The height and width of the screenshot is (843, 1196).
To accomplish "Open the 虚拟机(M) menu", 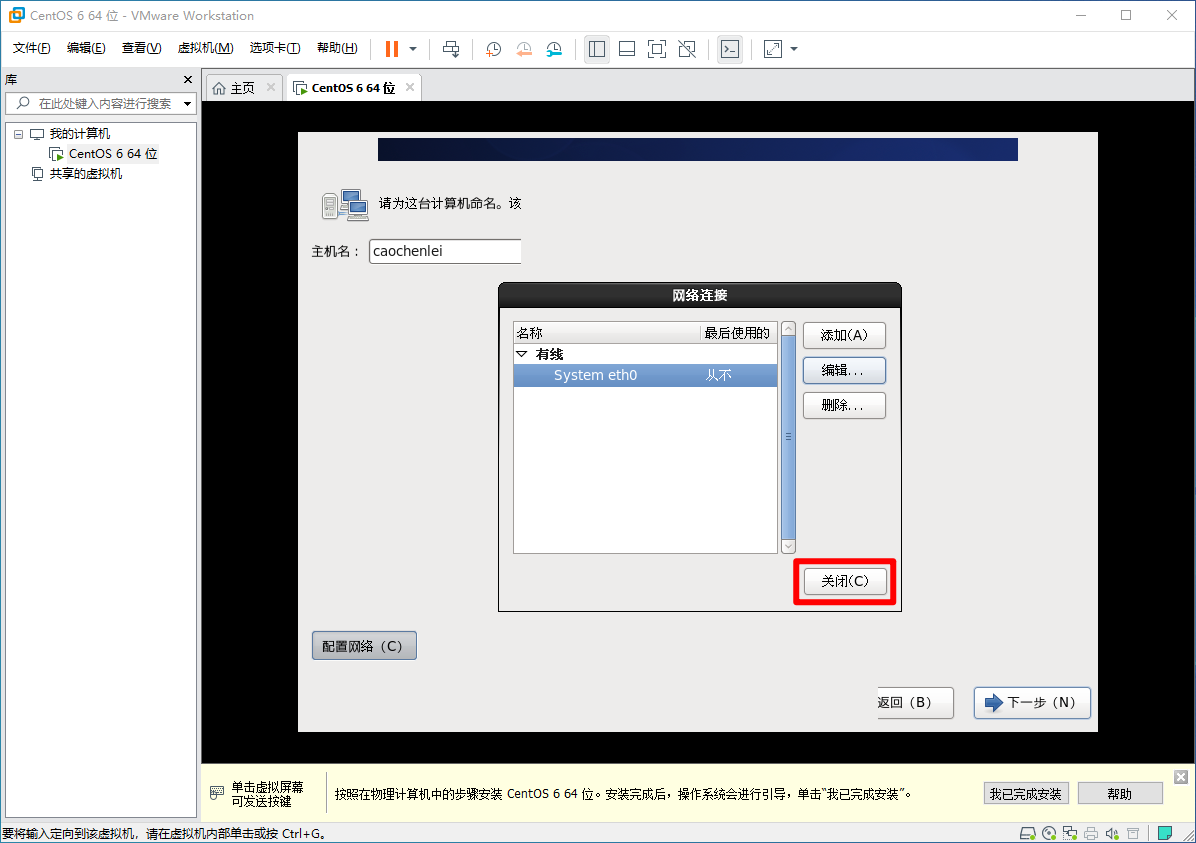I will tap(205, 48).
